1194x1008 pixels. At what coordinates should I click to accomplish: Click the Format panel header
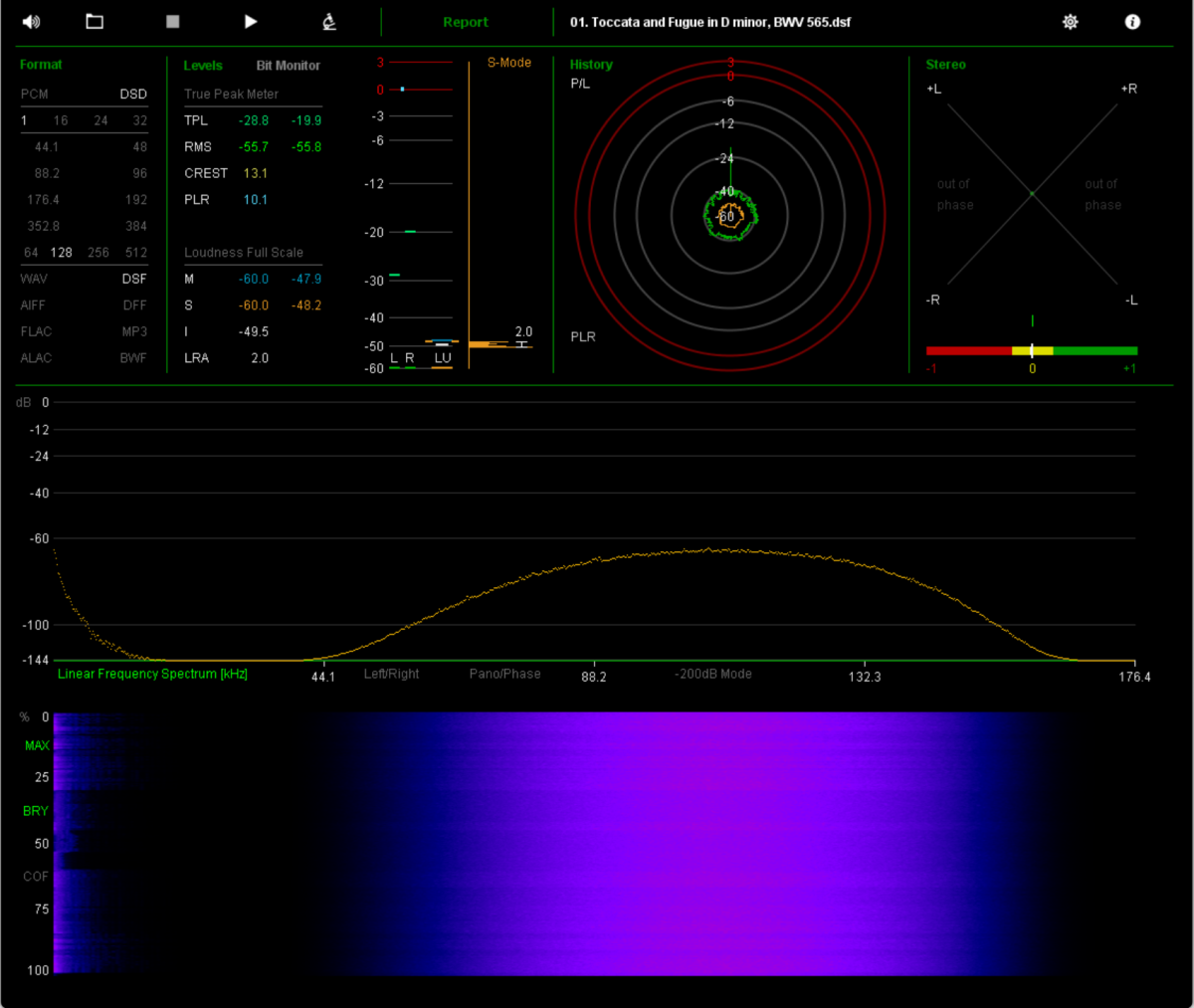[x=41, y=65]
